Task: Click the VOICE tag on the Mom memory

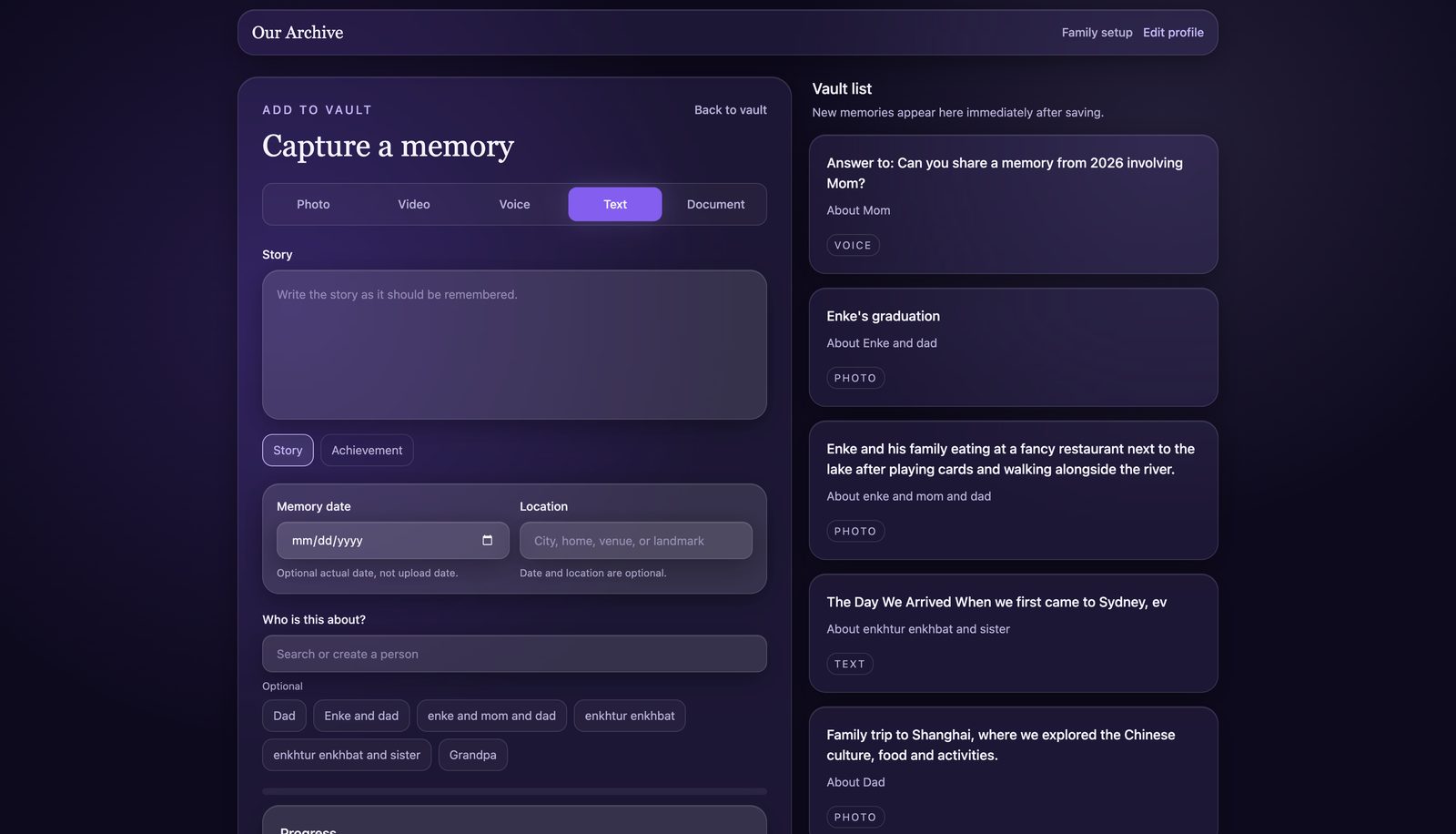Action: [853, 245]
